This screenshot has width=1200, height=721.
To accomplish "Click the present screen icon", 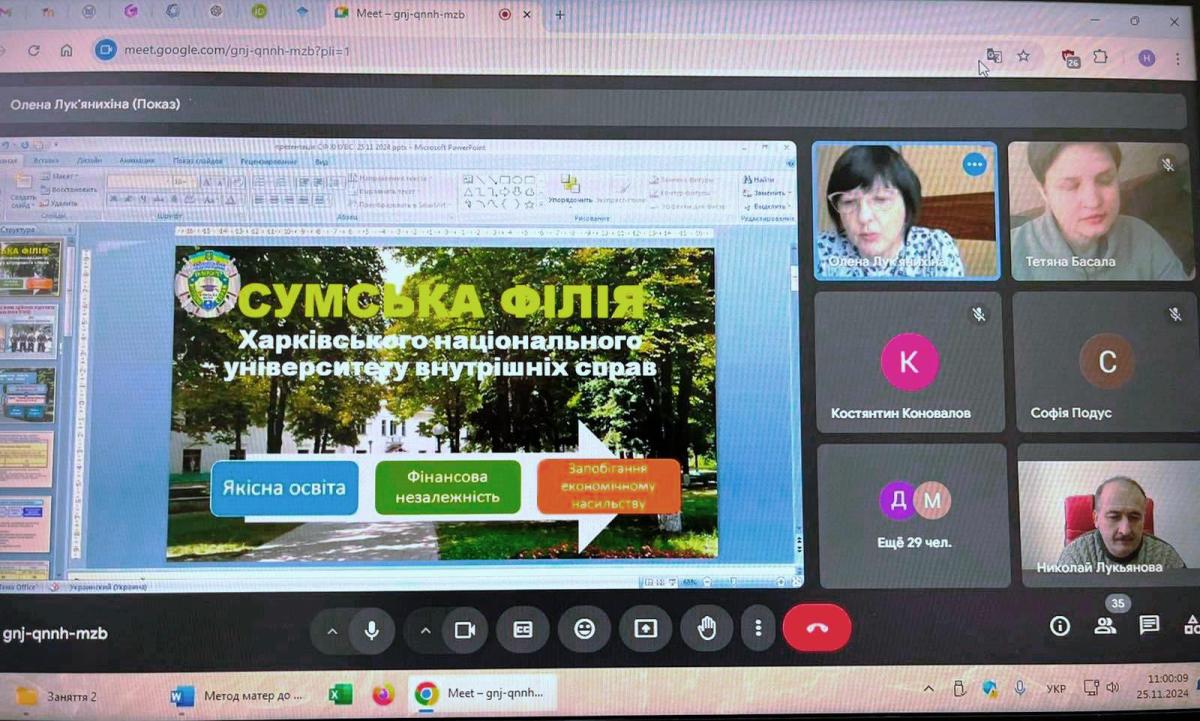I will 645,629.
